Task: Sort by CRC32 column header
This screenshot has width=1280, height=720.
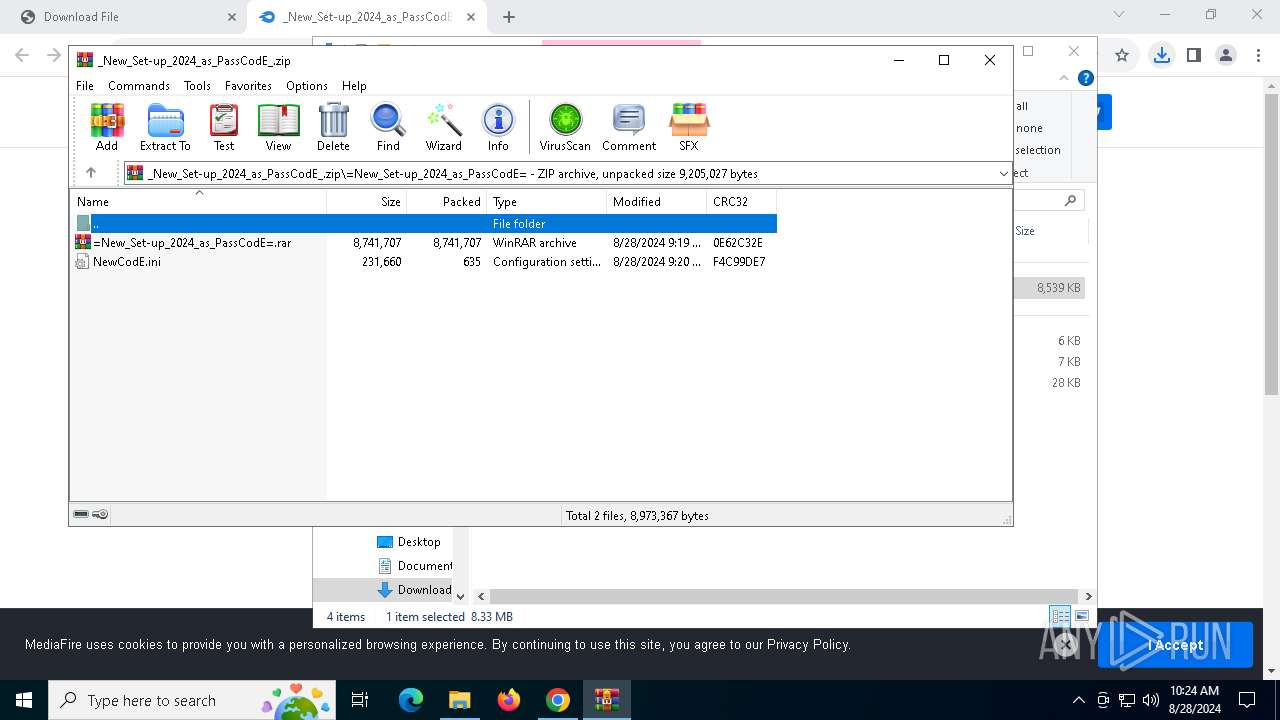Action: [742, 201]
